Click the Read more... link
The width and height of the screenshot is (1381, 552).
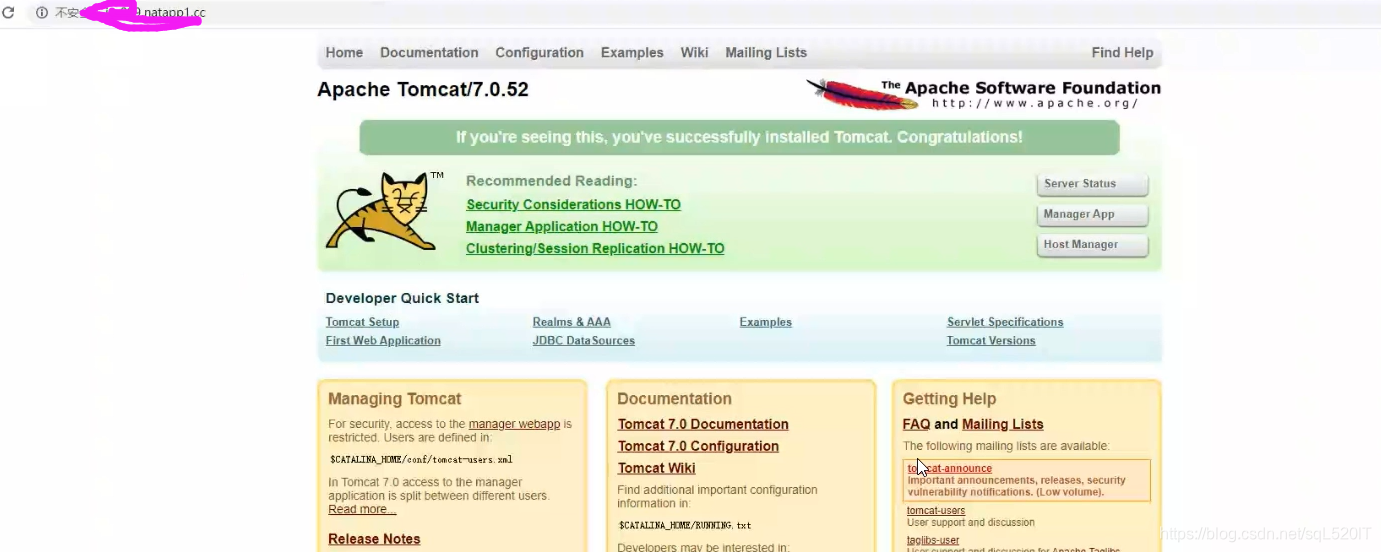[x=362, y=510]
